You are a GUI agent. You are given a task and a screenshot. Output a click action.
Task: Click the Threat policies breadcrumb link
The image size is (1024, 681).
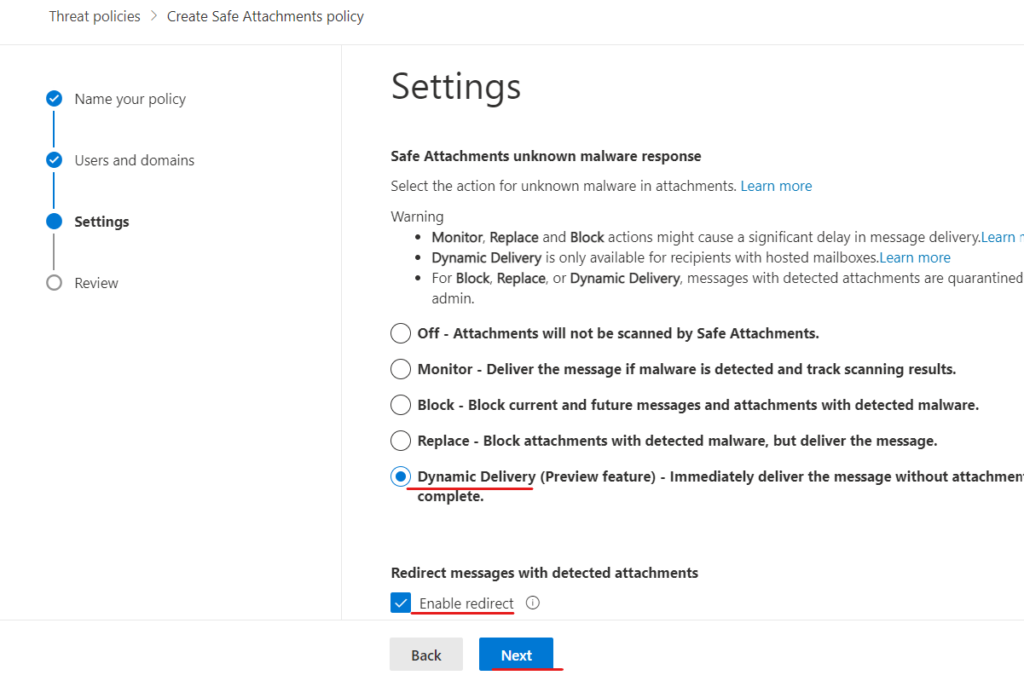click(95, 16)
